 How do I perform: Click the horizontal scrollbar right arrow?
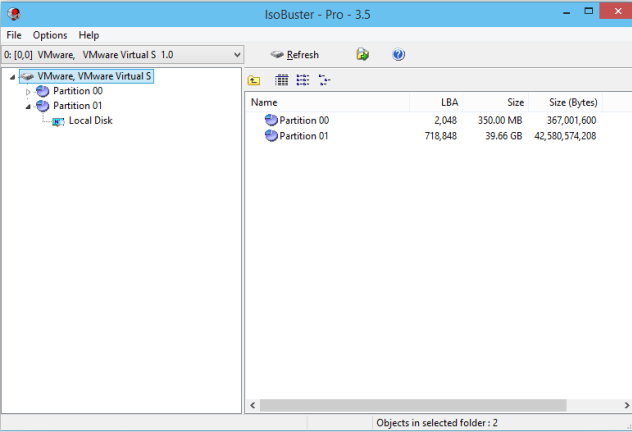pyautogui.click(x=626, y=405)
